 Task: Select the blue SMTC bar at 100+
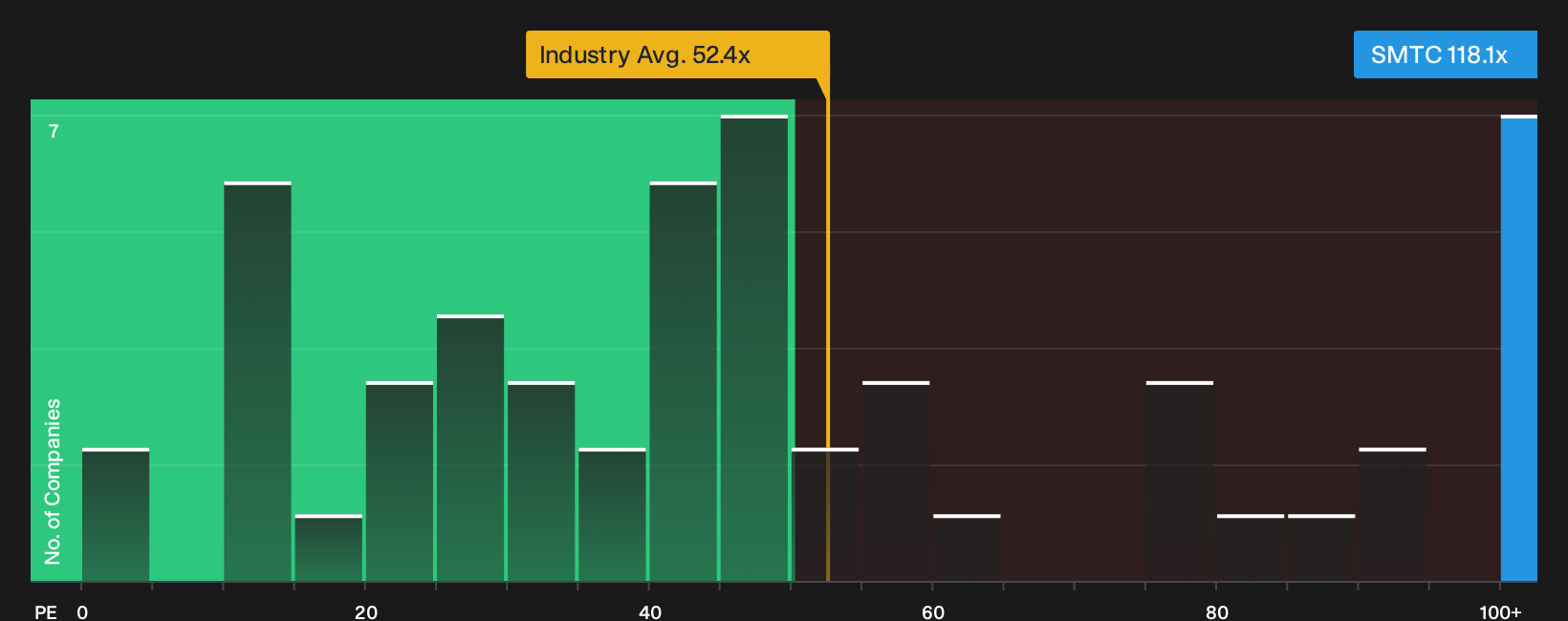pos(1518,348)
